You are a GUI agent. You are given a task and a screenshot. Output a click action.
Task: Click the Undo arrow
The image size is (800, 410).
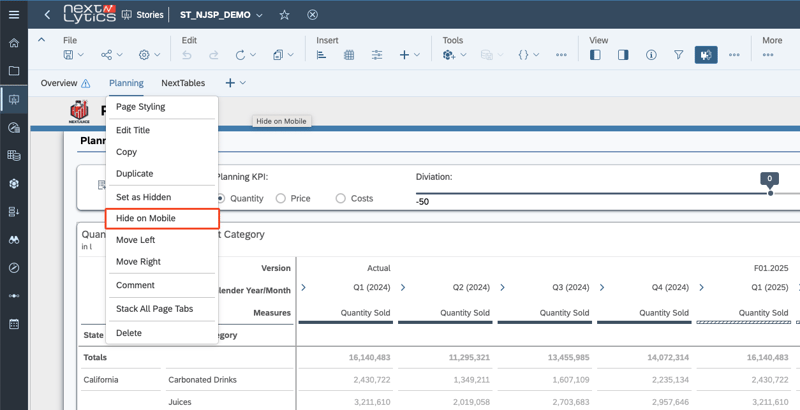point(187,55)
